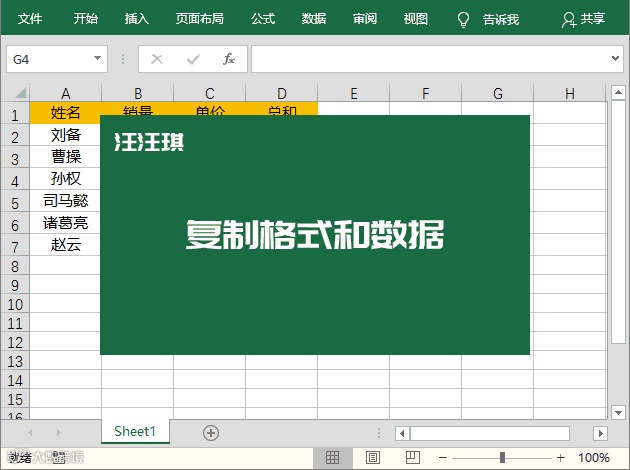Click the confirm checkmark formula icon
Viewport: 630px width, 470px height.
point(193,59)
